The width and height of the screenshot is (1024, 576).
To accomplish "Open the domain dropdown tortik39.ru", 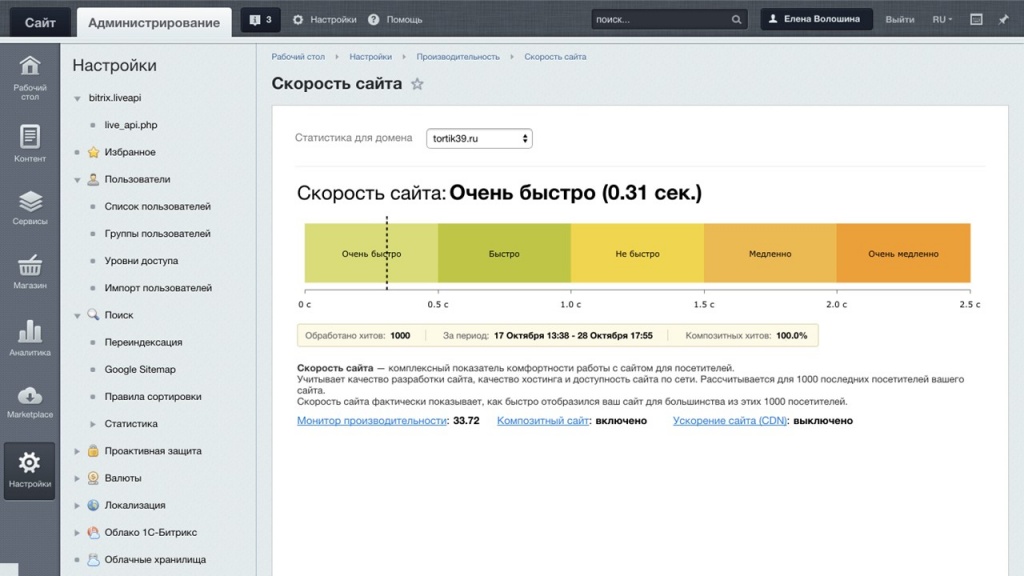I will pos(479,138).
